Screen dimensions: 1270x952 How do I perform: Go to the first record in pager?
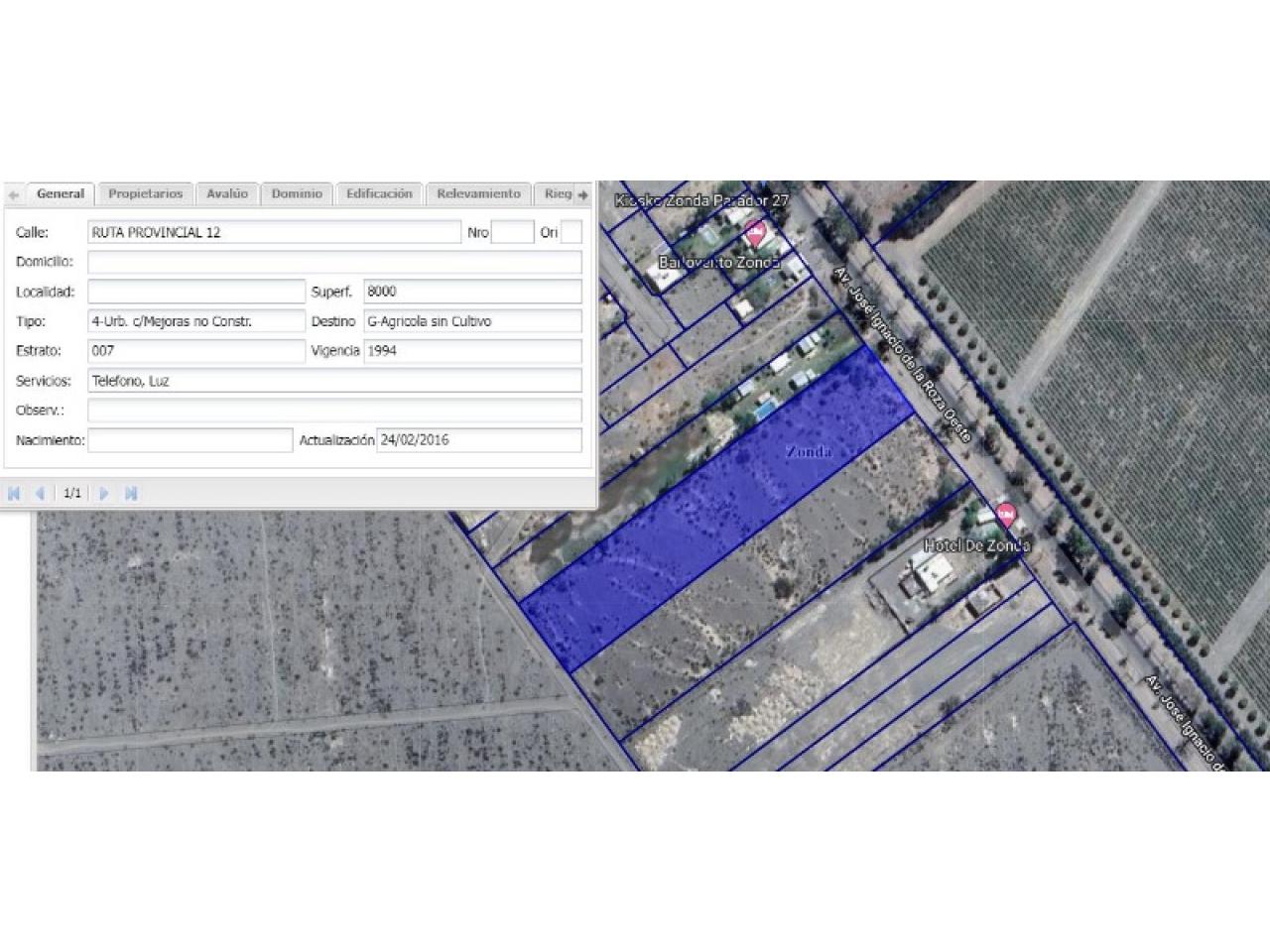[x=14, y=493]
